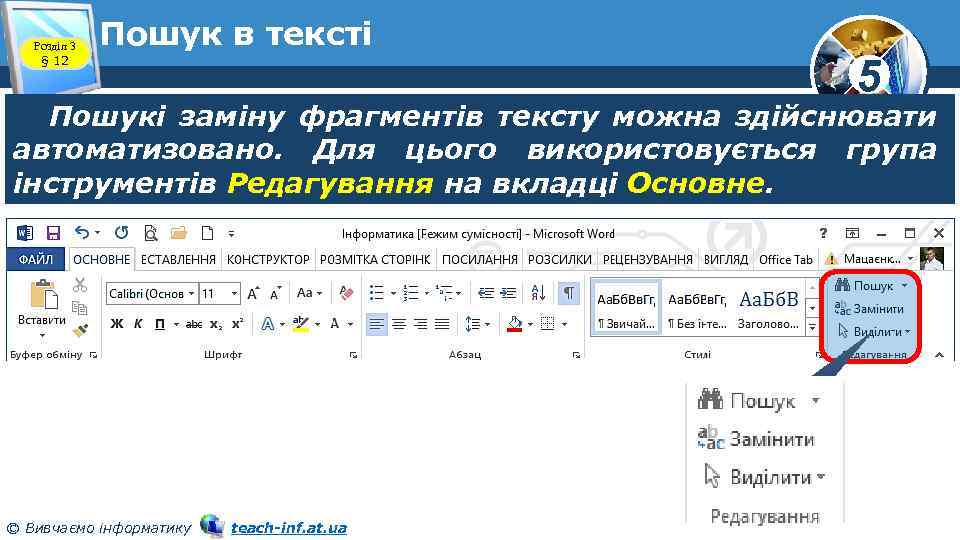
Task: Align text right in paragraph group
Action: coord(420,324)
